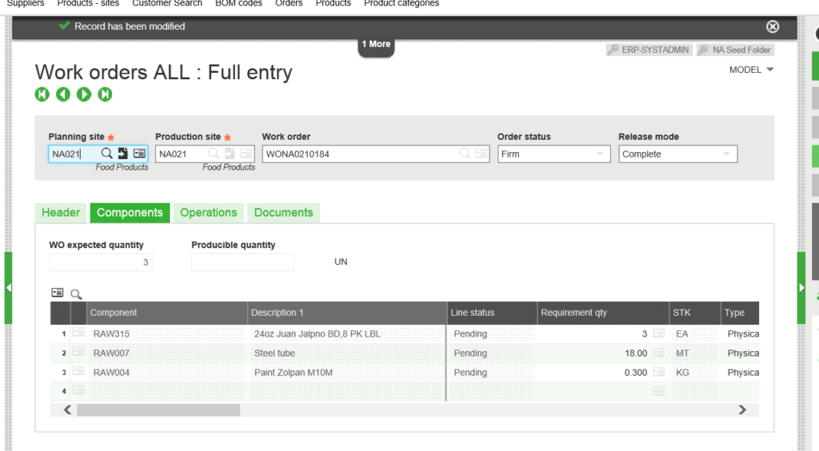The width and height of the screenshot is (819, 451).
Task: Select the Components tab
Action: click(130, 213)
